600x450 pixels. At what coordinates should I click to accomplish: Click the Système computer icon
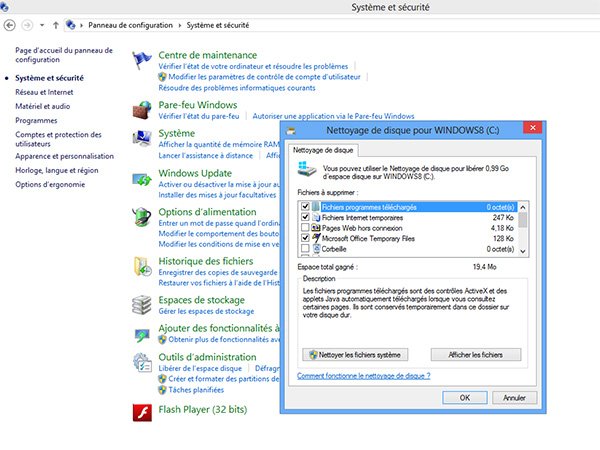tap(142, 139)
